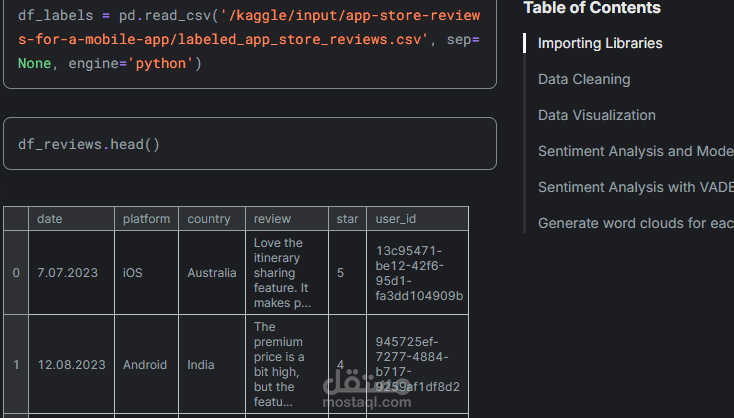Click the iOS platform cell
Screen dimensions: 734x418
point(133,273)
